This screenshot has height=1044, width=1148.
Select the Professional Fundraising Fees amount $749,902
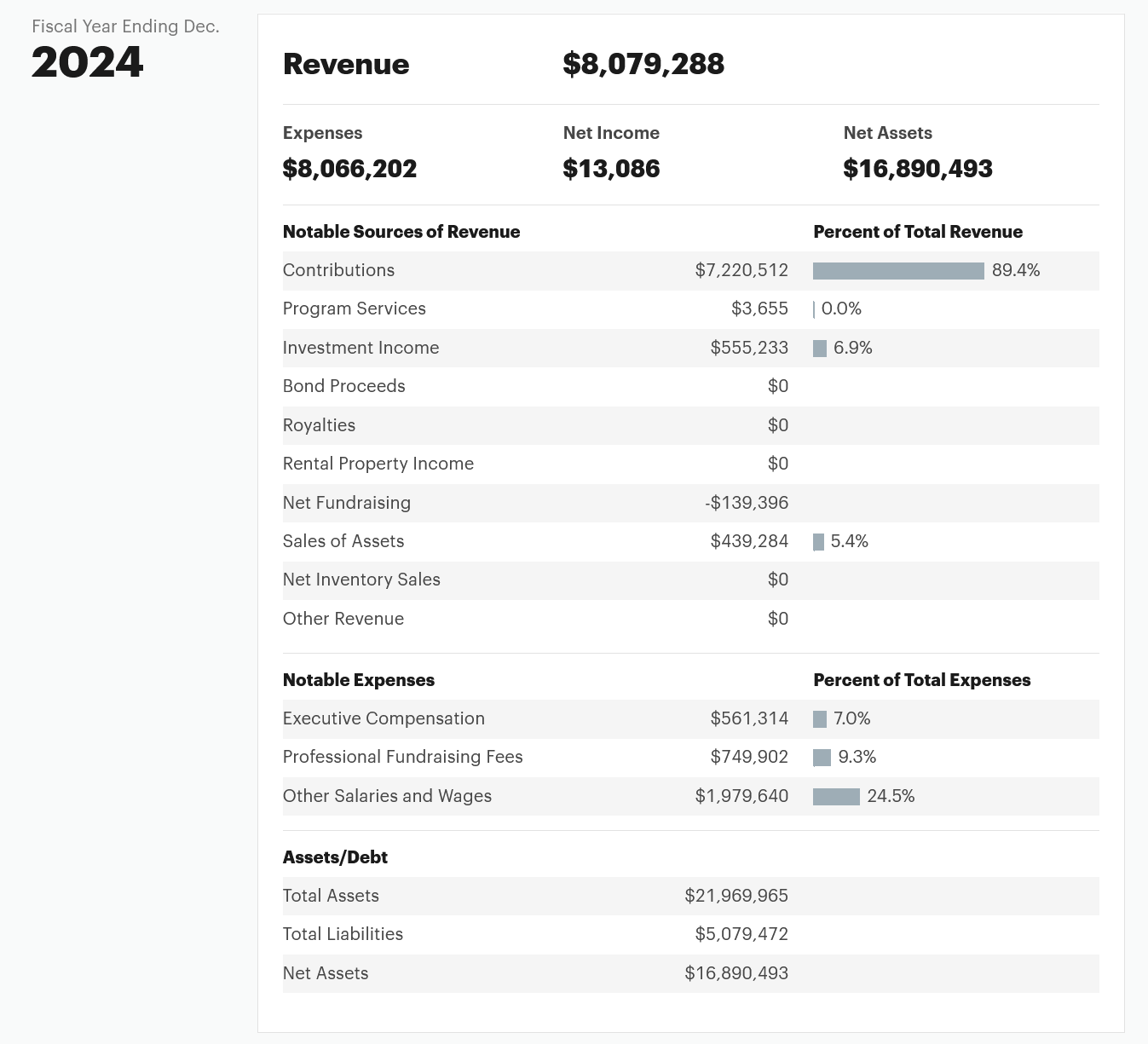(749, 757)
